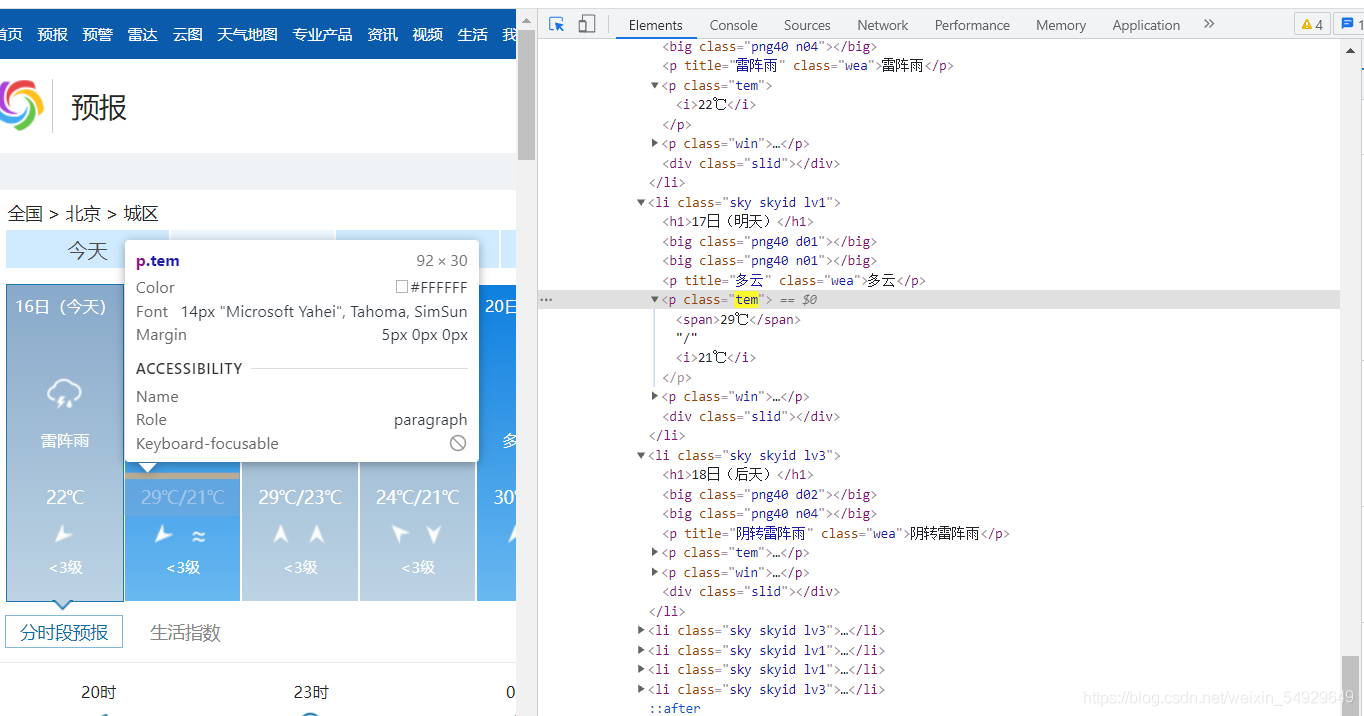The image size is (1364, 716).
Task: Expand p class tem node under 18日
Action: (655, 553)
